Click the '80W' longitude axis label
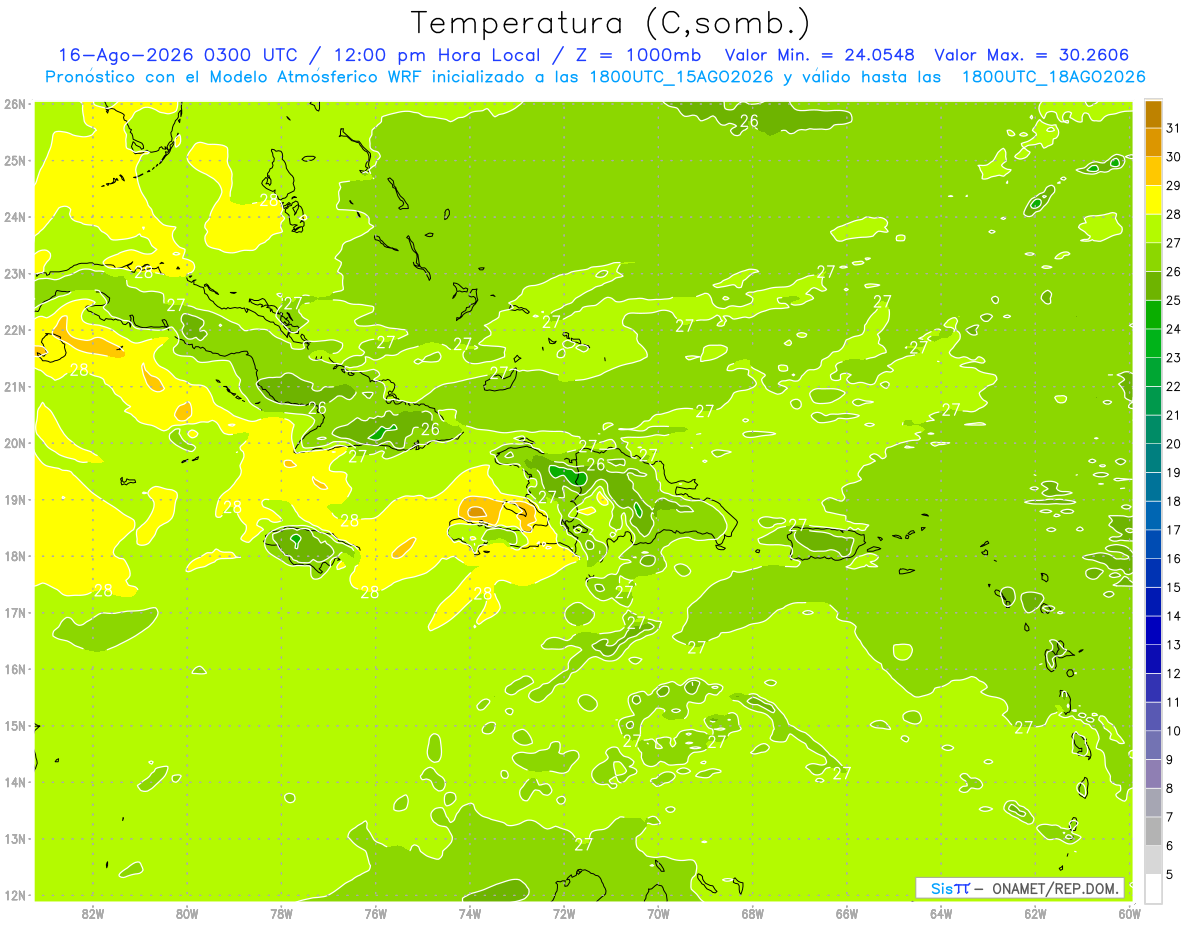Viewport: 1200px width, 927px height. click(x=186, y=913)
